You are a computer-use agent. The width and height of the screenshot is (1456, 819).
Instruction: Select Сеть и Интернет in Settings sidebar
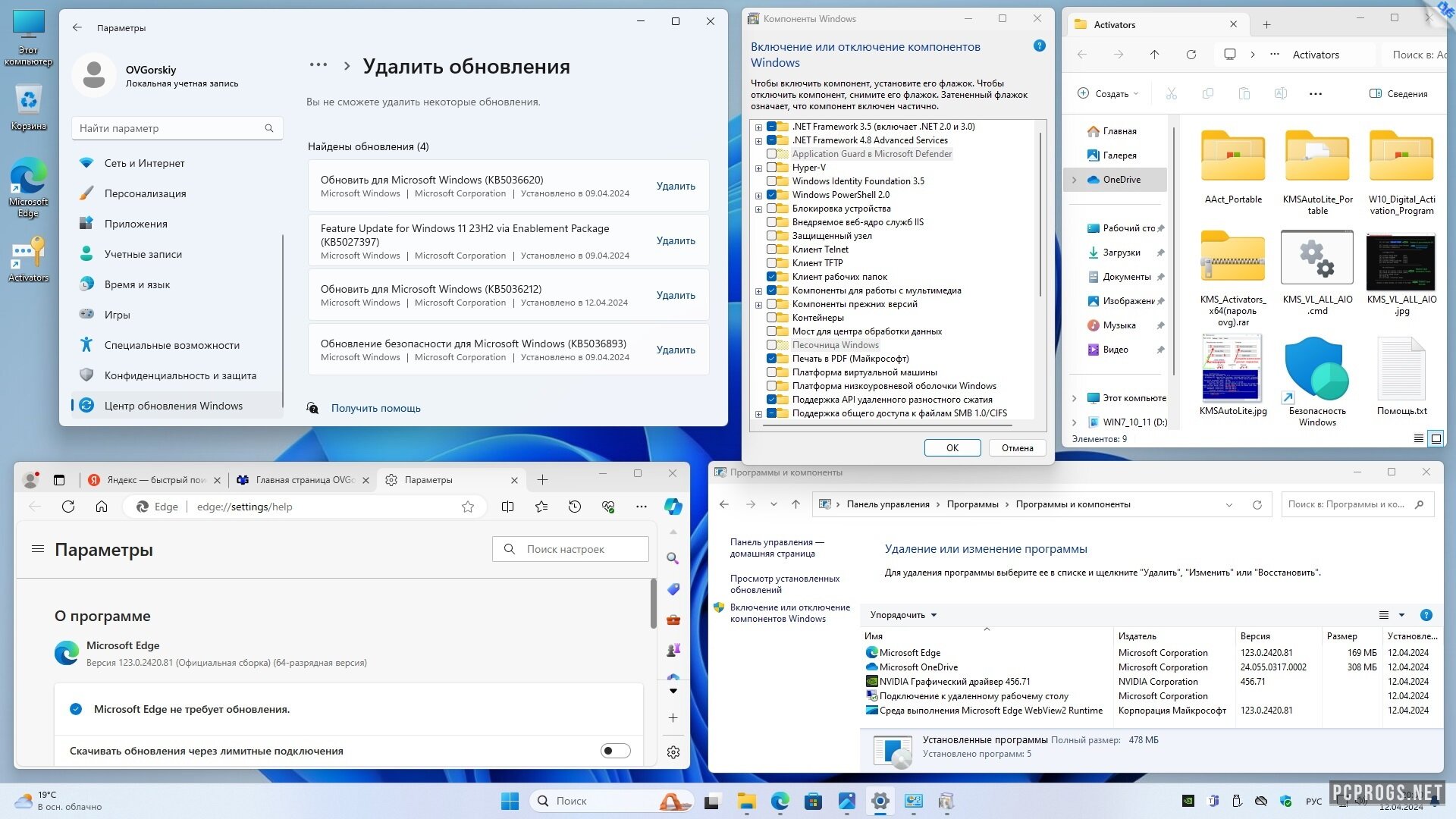176,163
